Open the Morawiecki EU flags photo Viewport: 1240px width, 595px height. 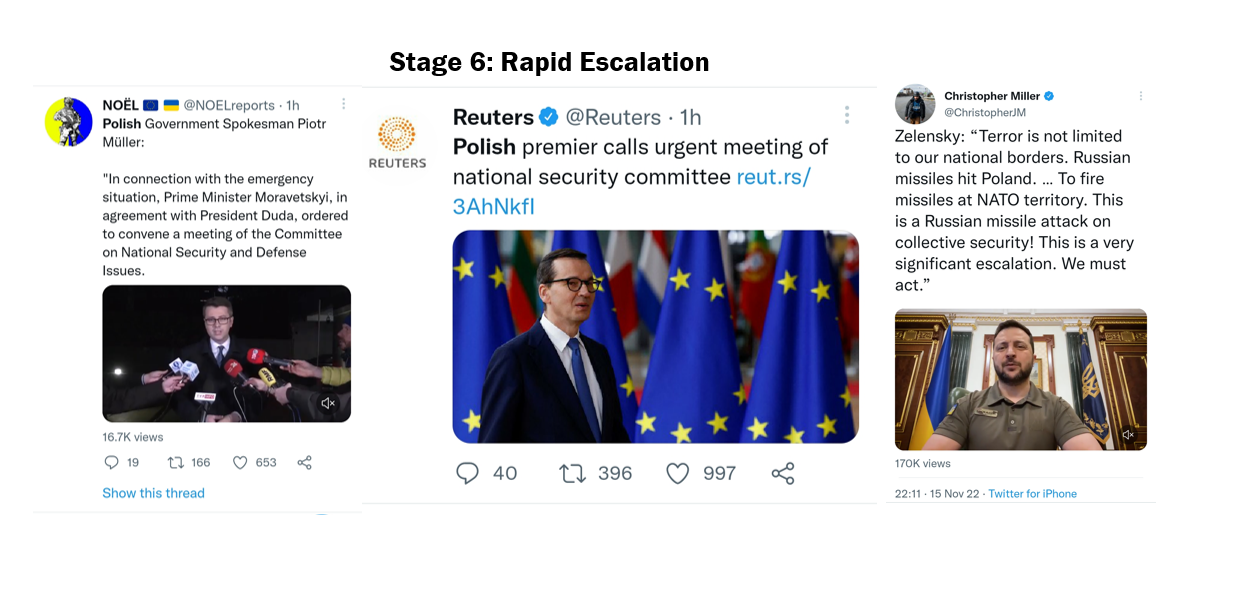click(x=655, y=336)
